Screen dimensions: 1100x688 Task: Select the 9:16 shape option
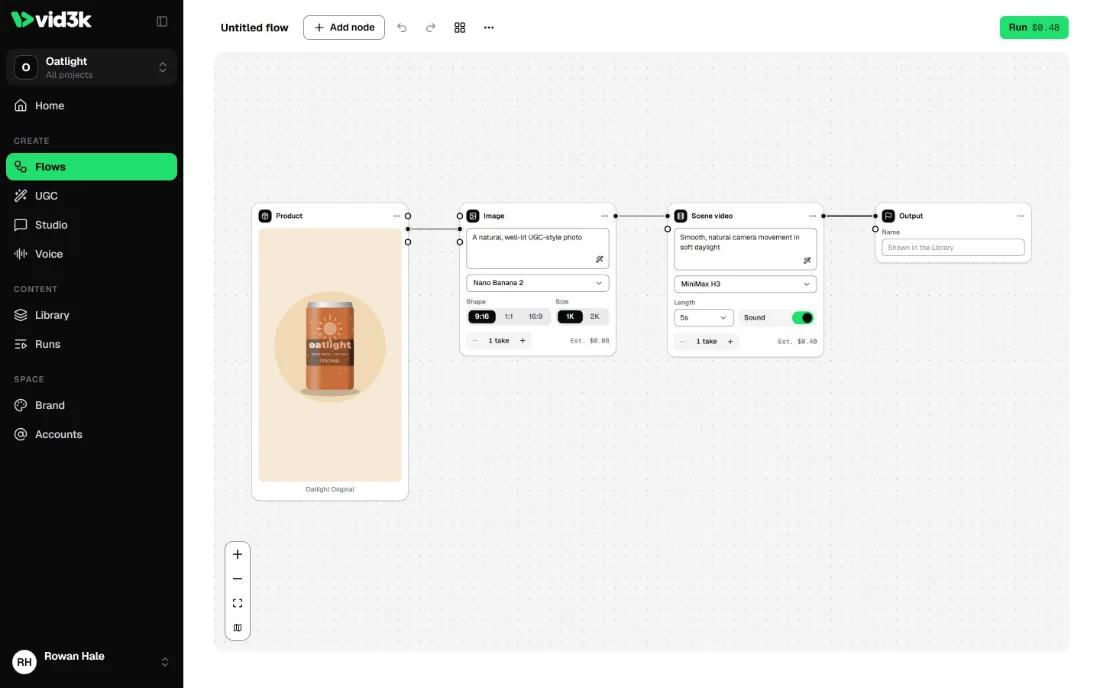tap(482, 317)
